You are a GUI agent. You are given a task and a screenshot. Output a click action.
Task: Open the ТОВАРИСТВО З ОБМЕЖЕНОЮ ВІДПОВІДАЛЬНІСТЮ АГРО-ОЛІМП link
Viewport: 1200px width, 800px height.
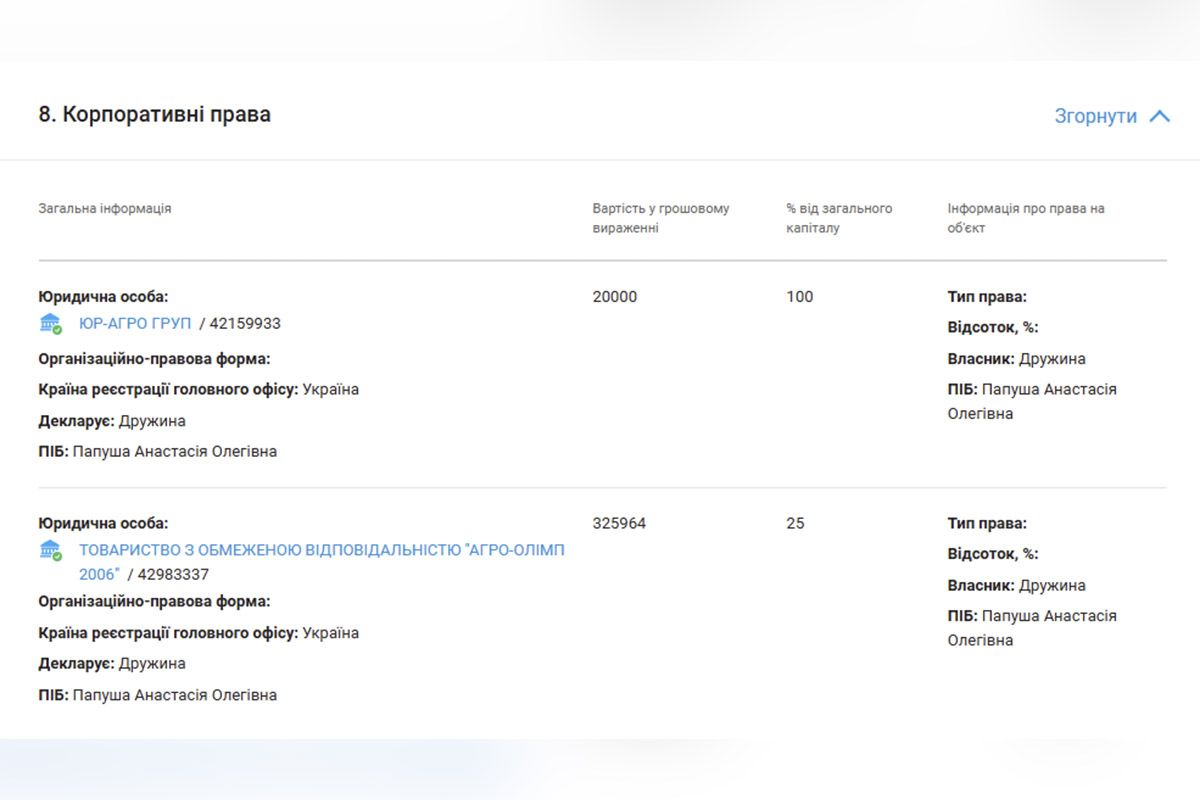pyautogui.click(x=321, y=550)
